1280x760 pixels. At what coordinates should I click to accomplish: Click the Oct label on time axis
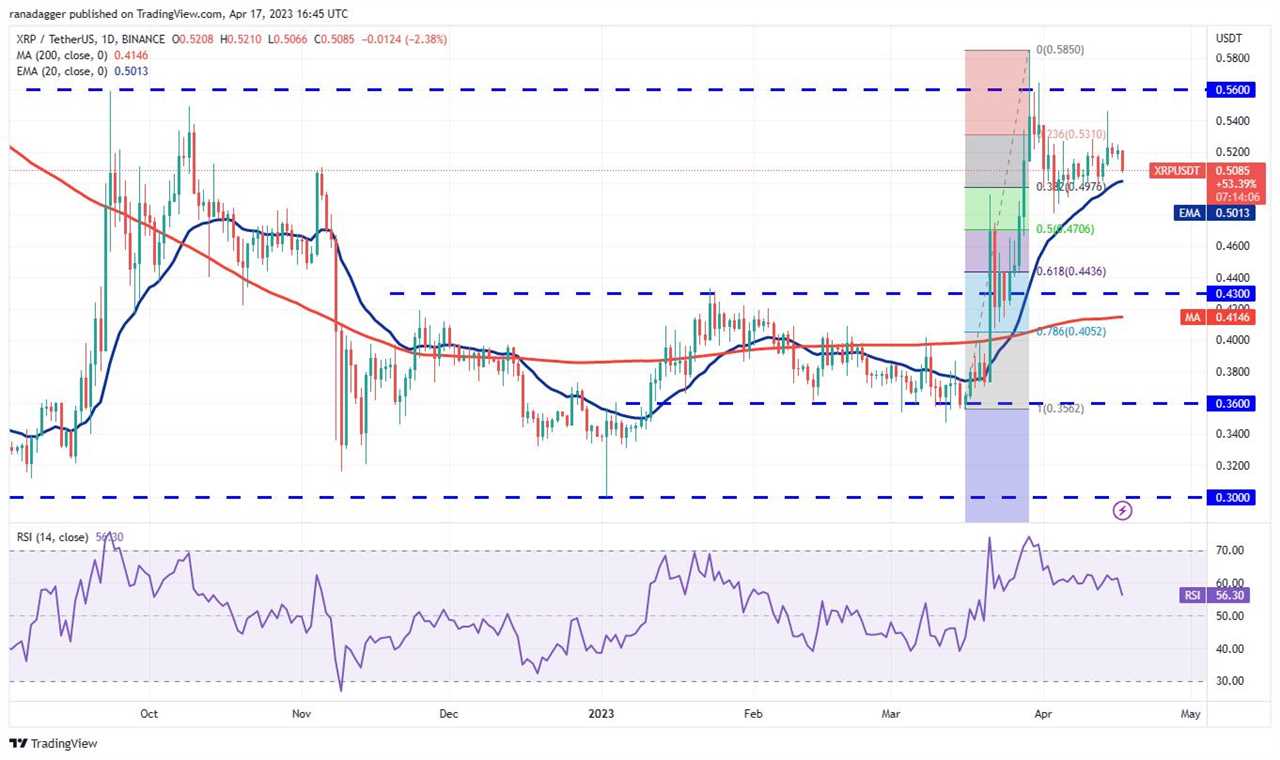149,714
